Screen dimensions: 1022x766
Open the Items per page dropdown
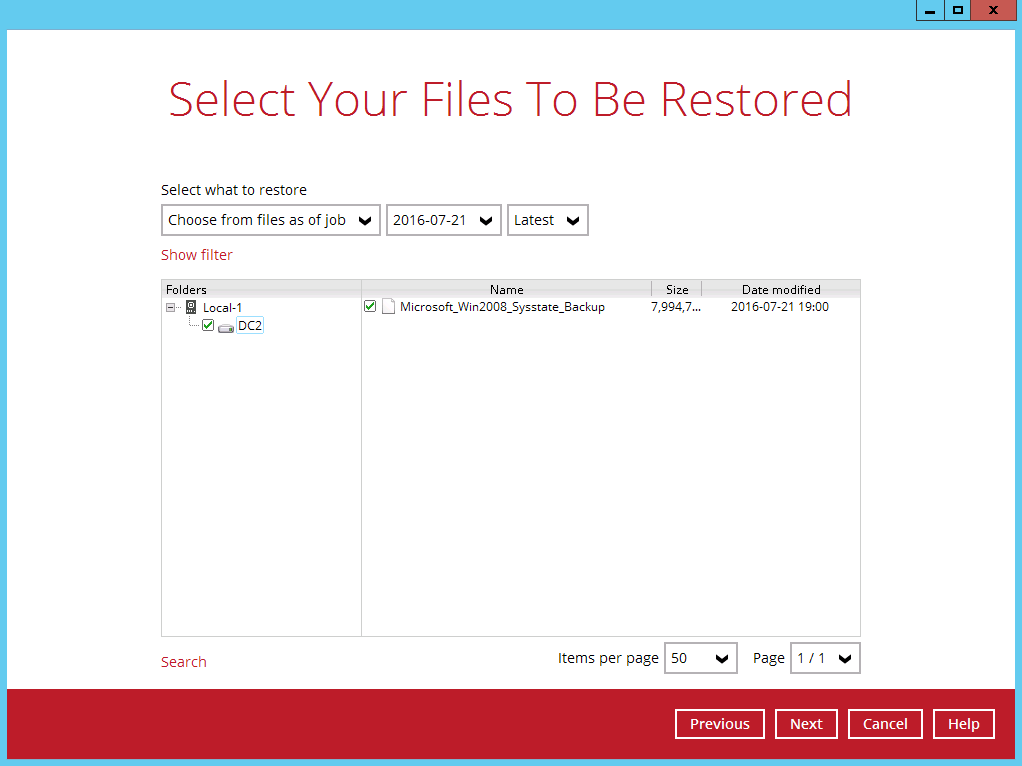(701, 658)
